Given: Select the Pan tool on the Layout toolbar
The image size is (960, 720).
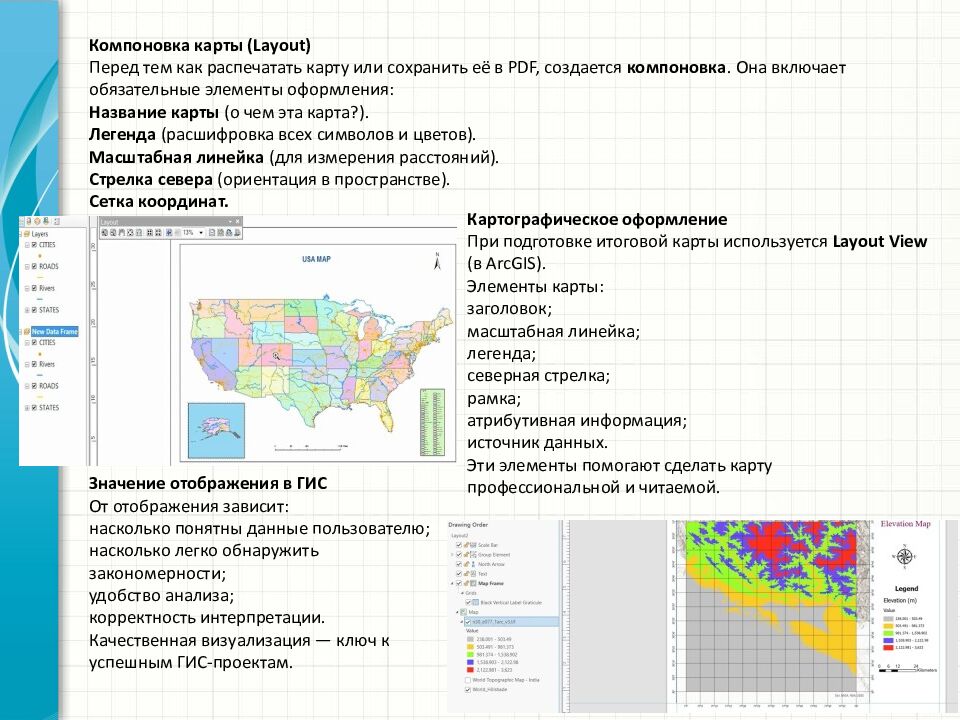Looking at the screenshot, I should [124, 234].
